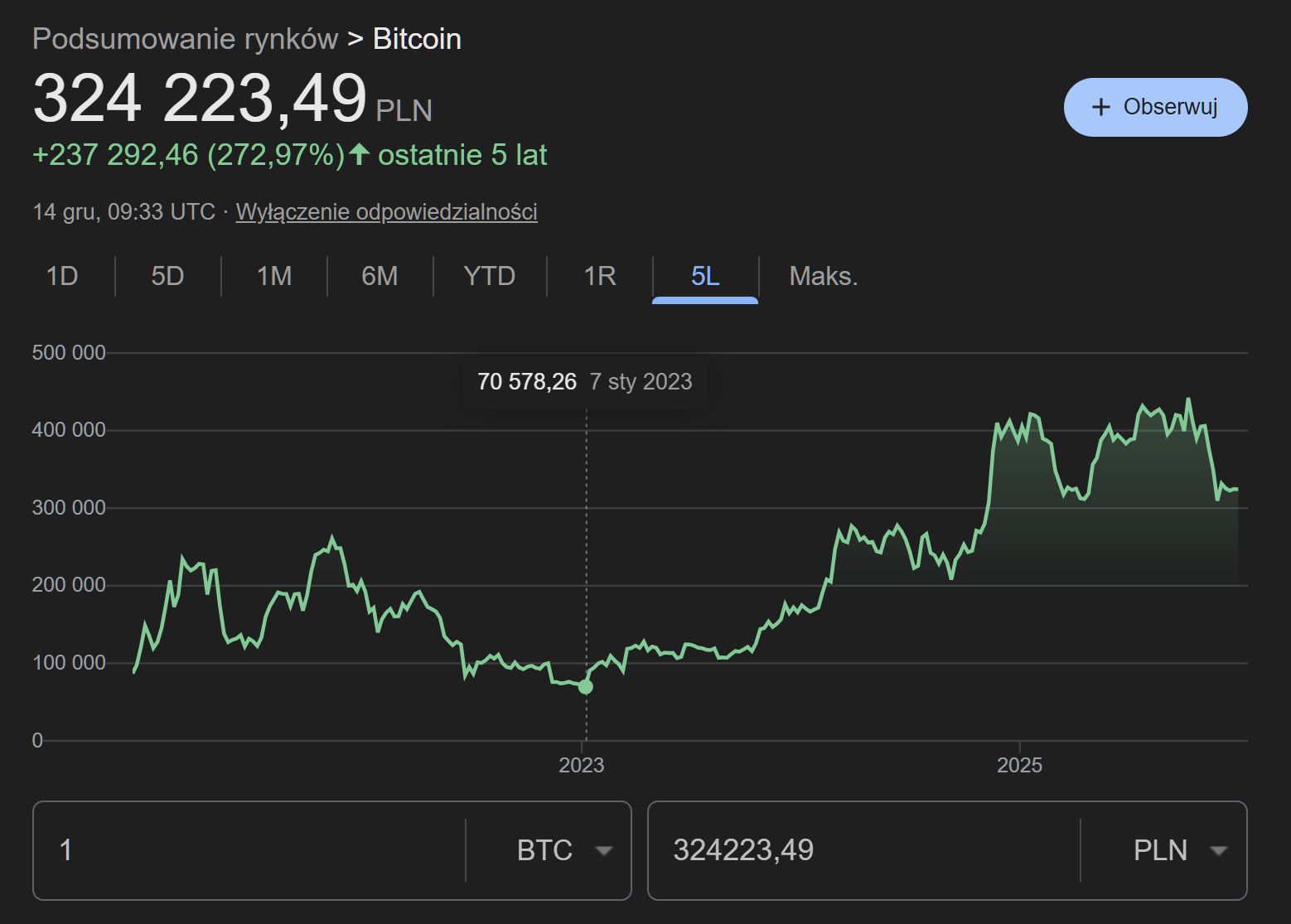Select the Maks. full history view
The height and width of the screenshot is (924, 1291).
[823, 276]
